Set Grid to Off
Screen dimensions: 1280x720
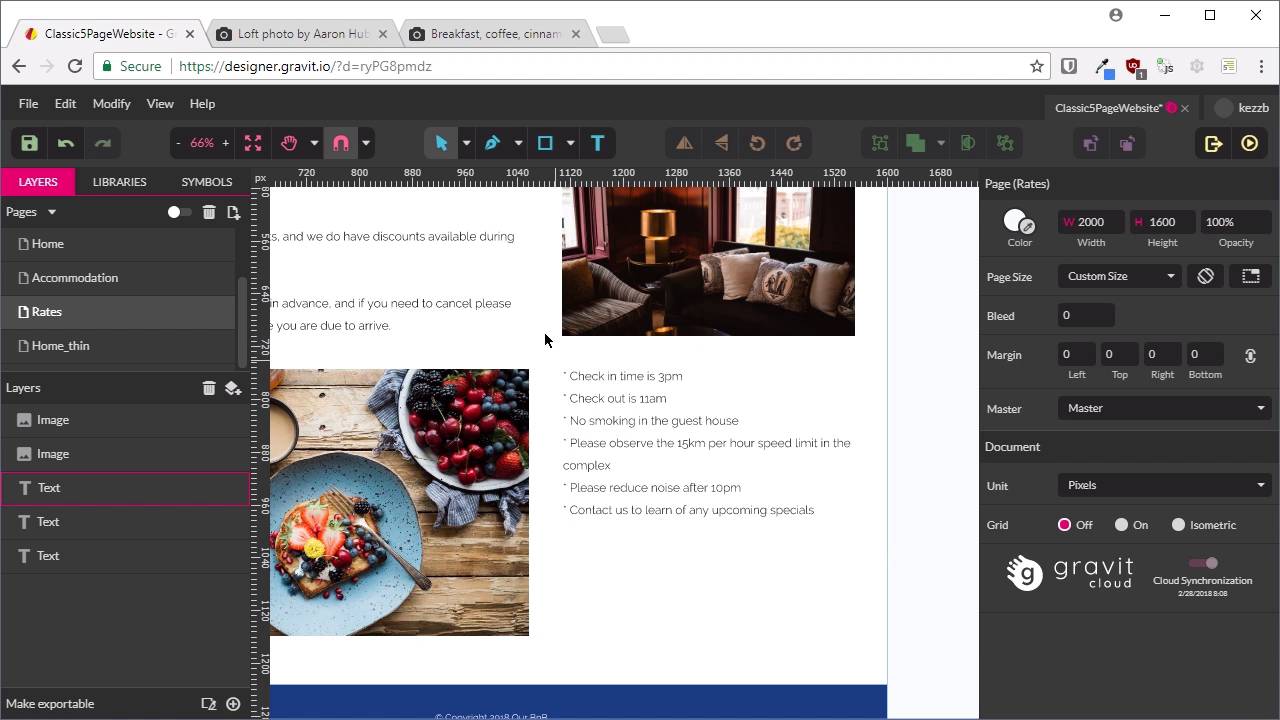click(x=1064, y=525)
